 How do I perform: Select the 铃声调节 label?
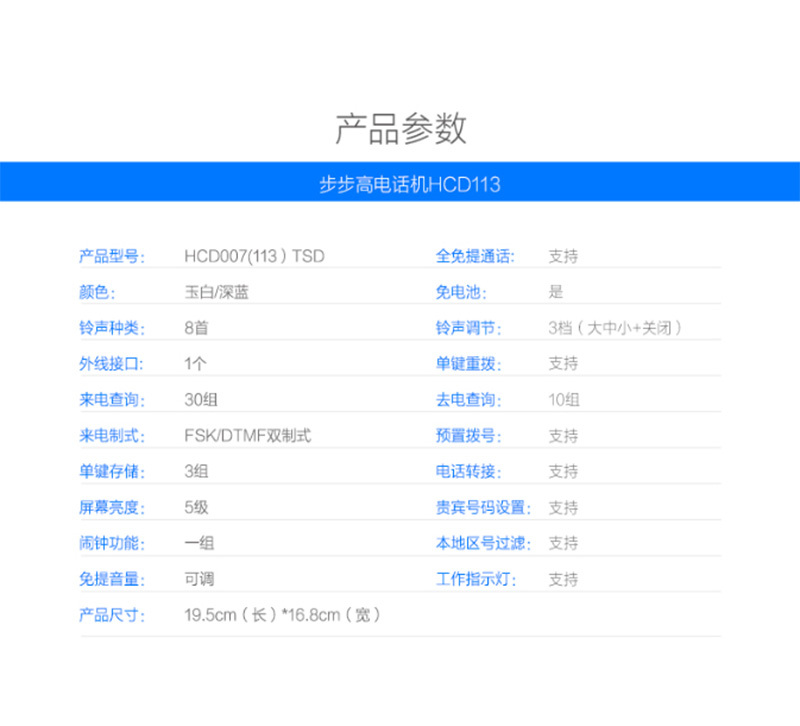click(468, 328)
